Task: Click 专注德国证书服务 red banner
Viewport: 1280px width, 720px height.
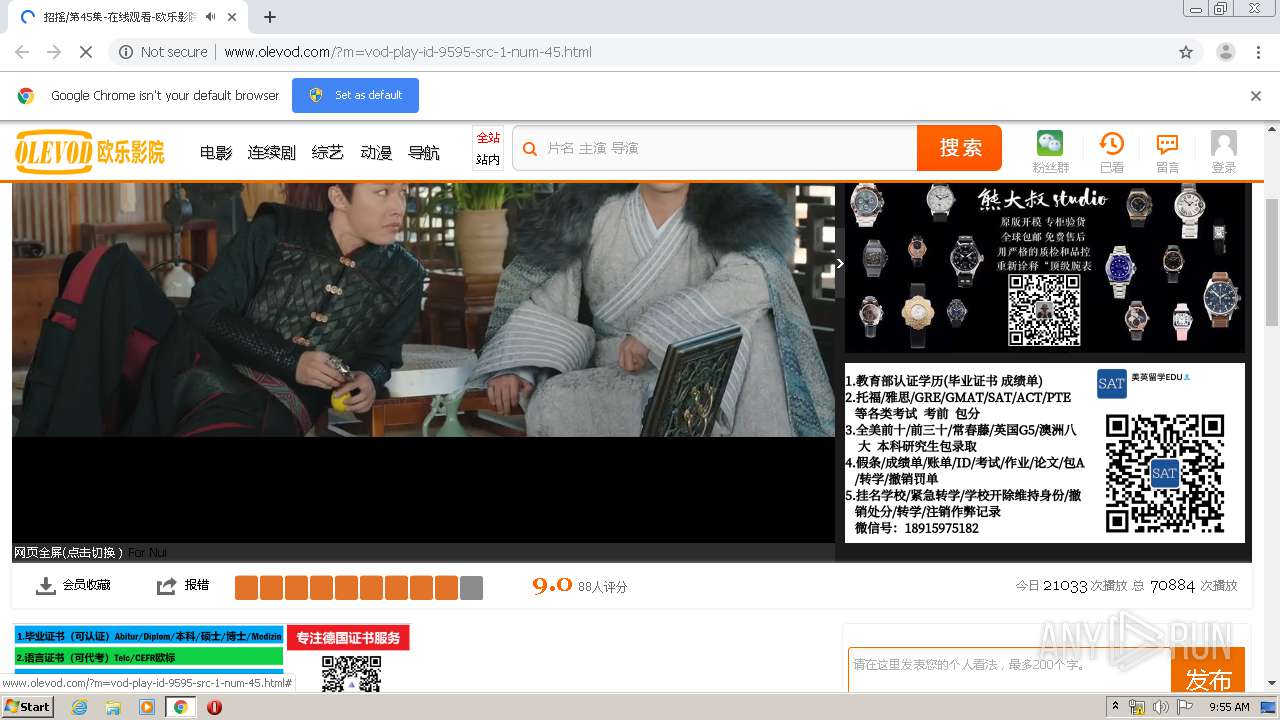Action: coord(348,638)
